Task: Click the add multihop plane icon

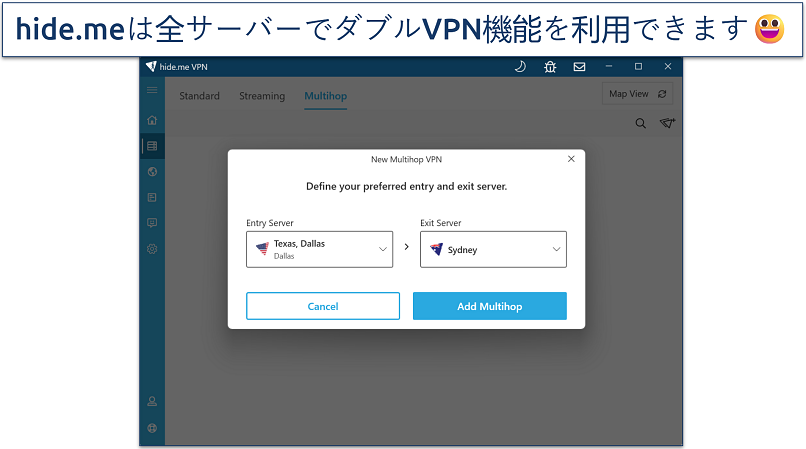Action: pos(667,124)
